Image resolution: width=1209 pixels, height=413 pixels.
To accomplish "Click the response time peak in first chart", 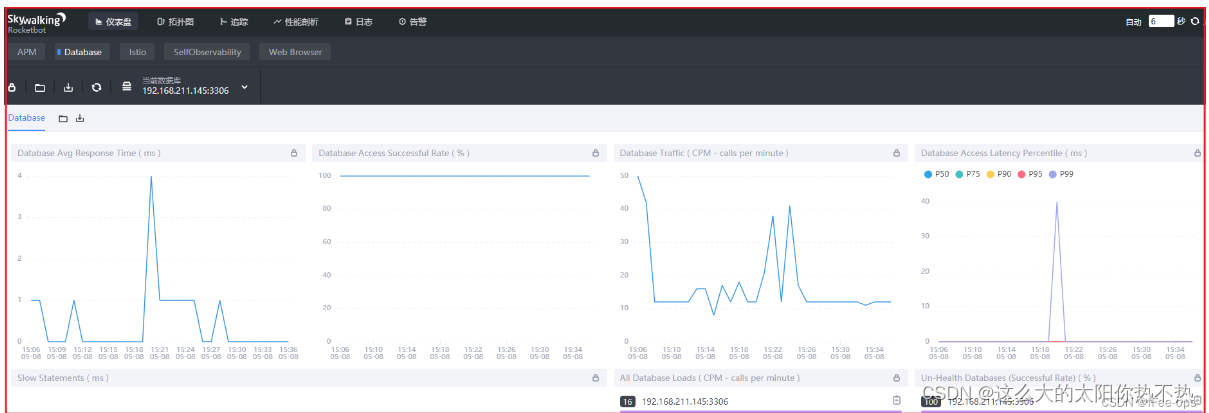I will click(151, 177).
